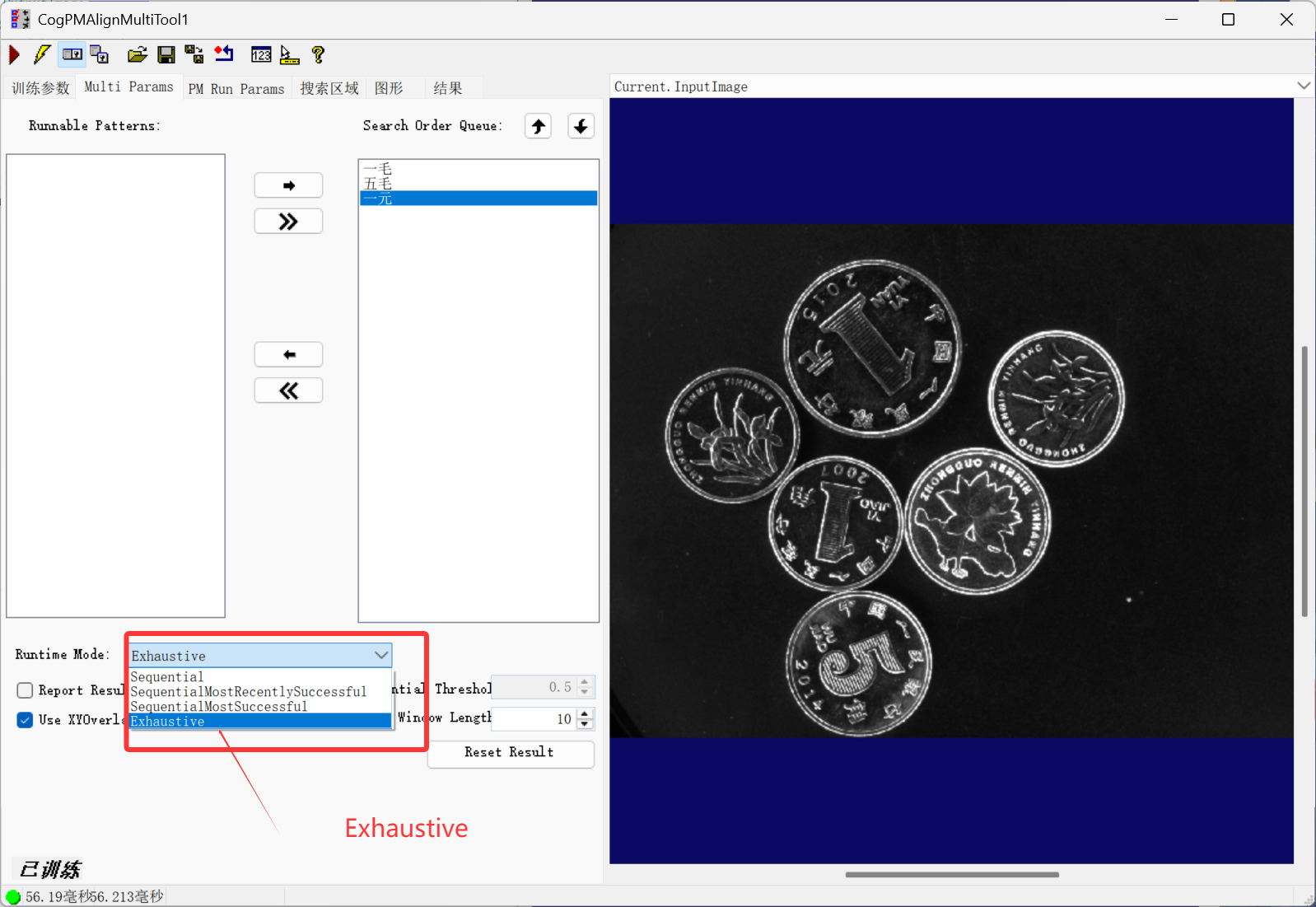Decrease Window Length with down arrow
This screenshot has width=1316, height=907.
[585, 724]
